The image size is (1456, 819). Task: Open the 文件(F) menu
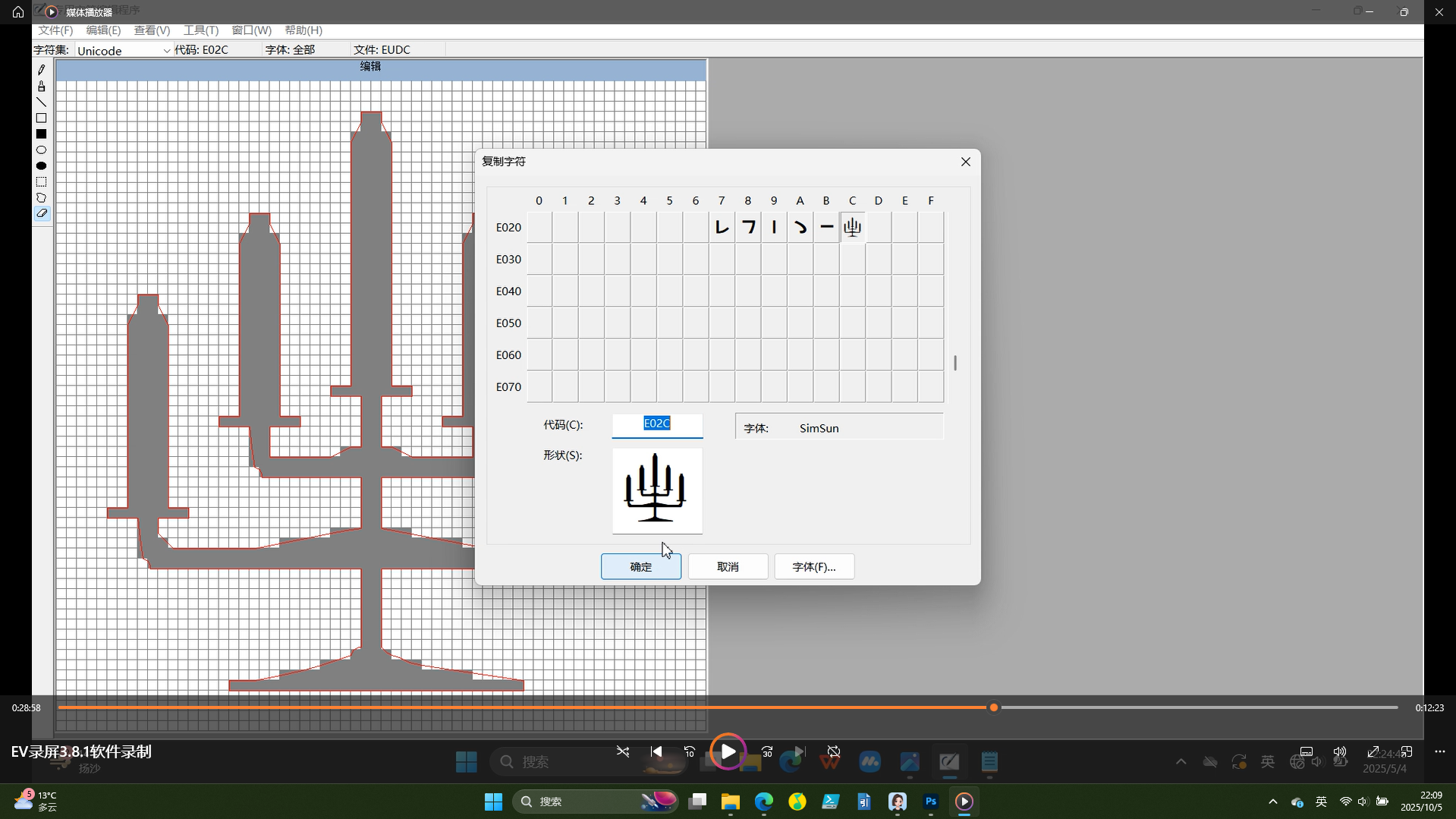click(55, 30)
